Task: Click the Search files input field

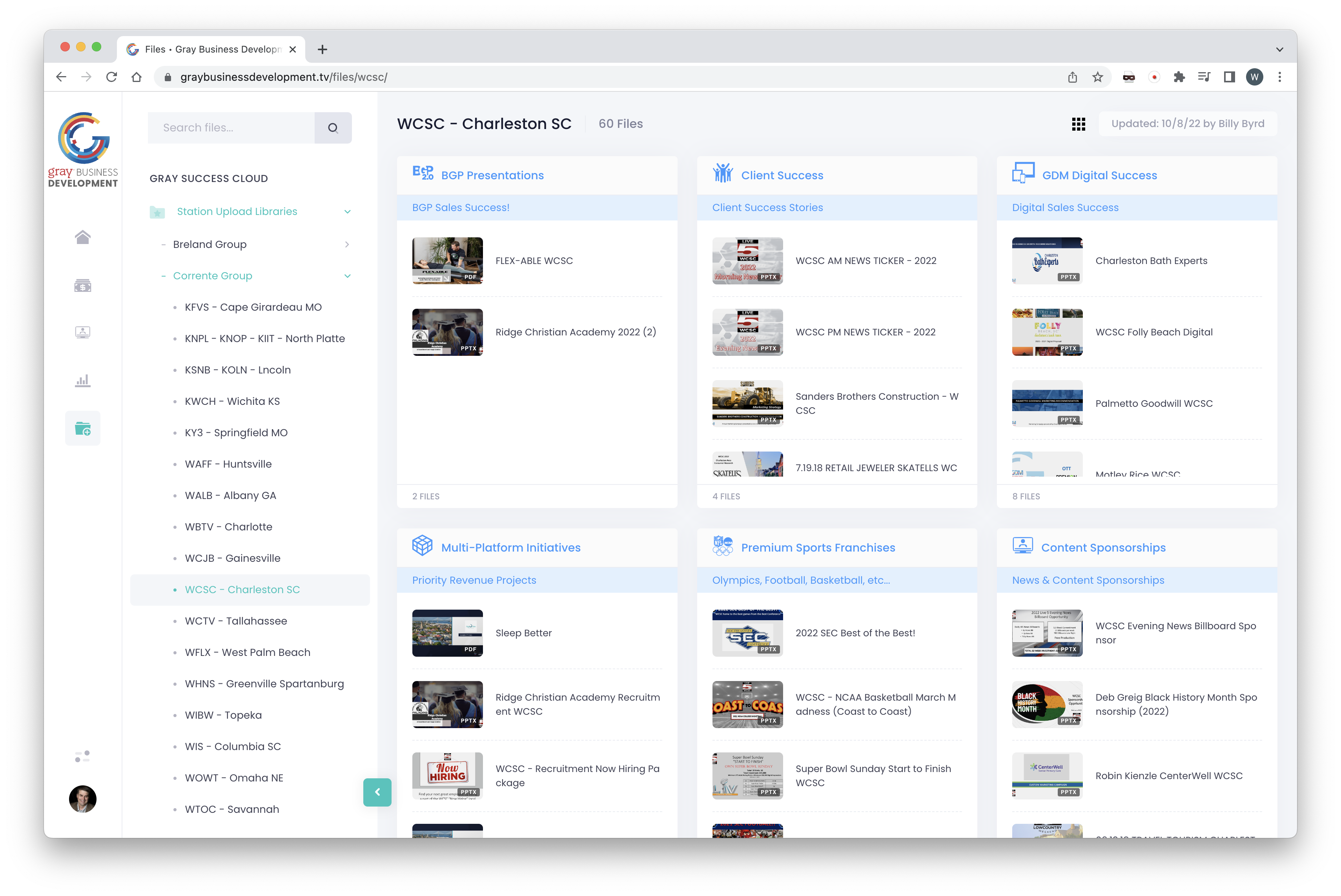Action: (x=231, y=128)
